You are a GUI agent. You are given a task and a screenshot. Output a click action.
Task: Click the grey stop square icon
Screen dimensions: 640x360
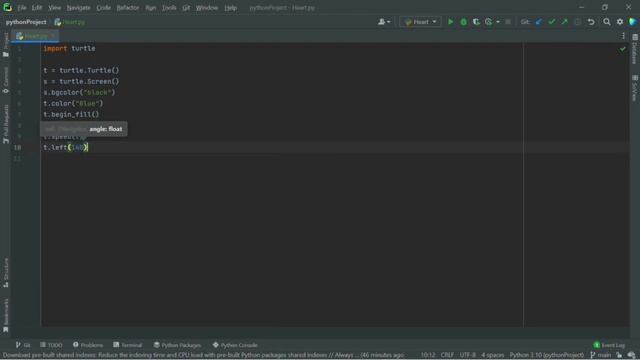click(x=508, y=22)
